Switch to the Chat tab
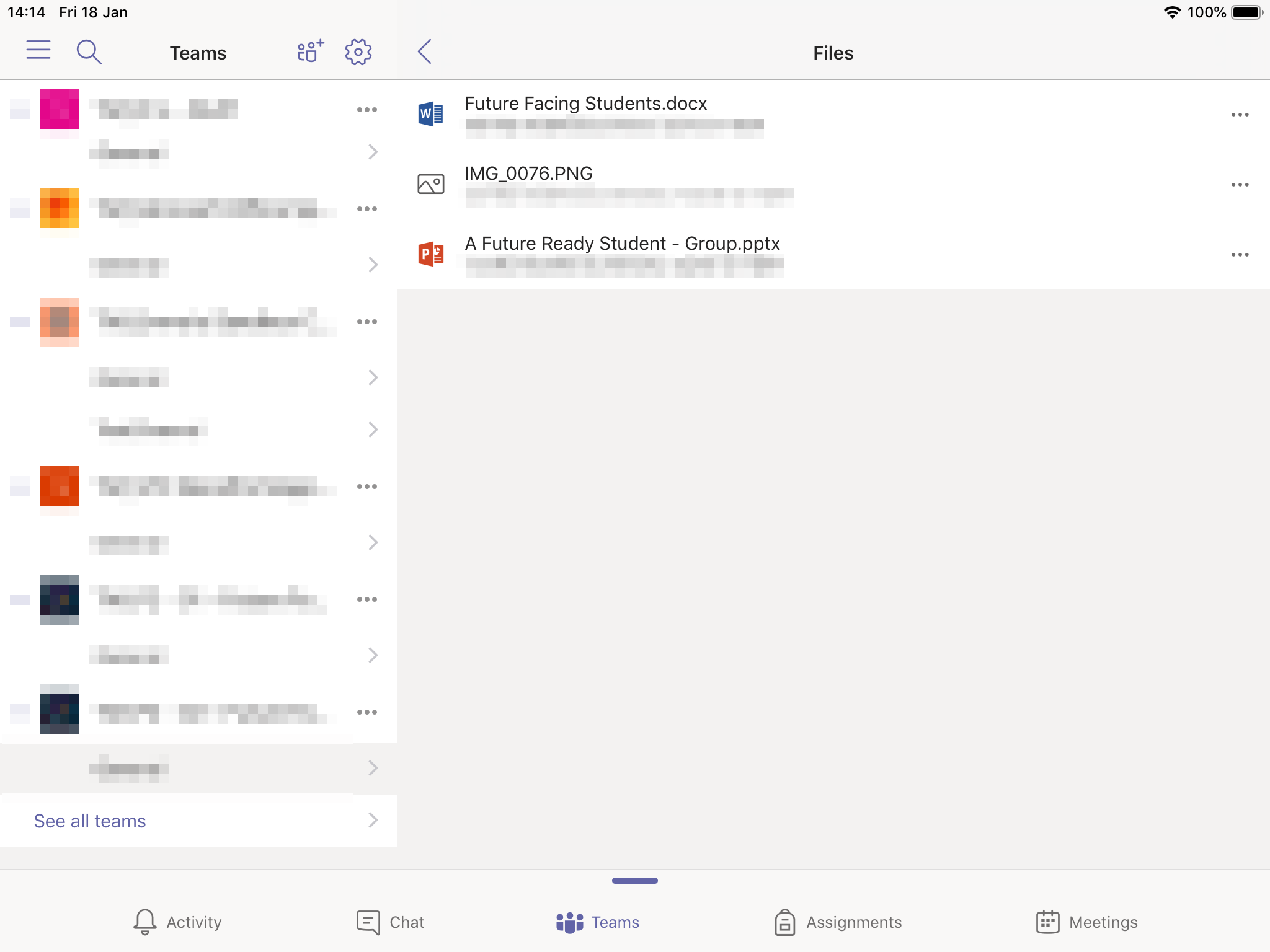This screenshot has width=1270, height=952. [x=391, y=922]
